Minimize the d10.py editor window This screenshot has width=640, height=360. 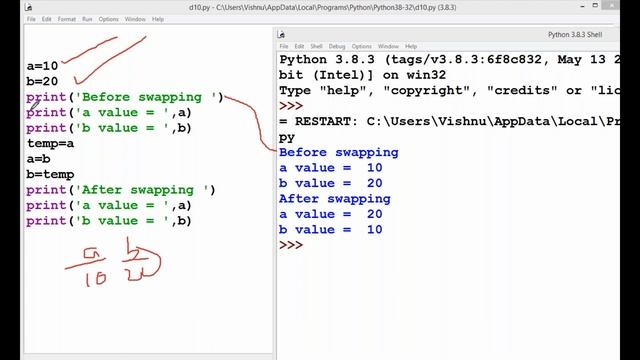pyautogui.click(x=582, y=6)
